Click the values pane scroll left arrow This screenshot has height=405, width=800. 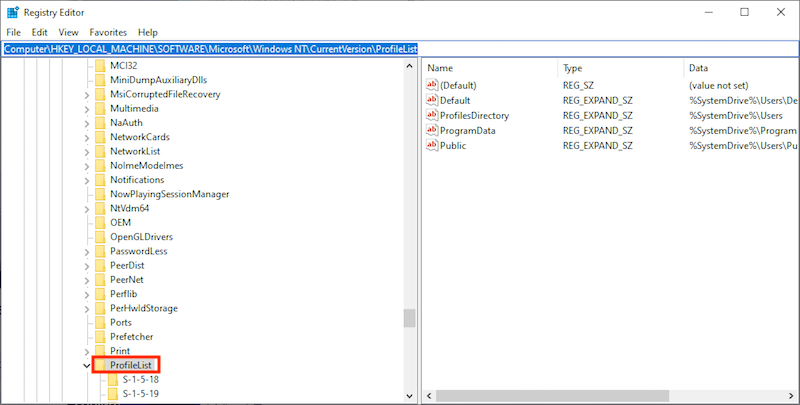429,396
